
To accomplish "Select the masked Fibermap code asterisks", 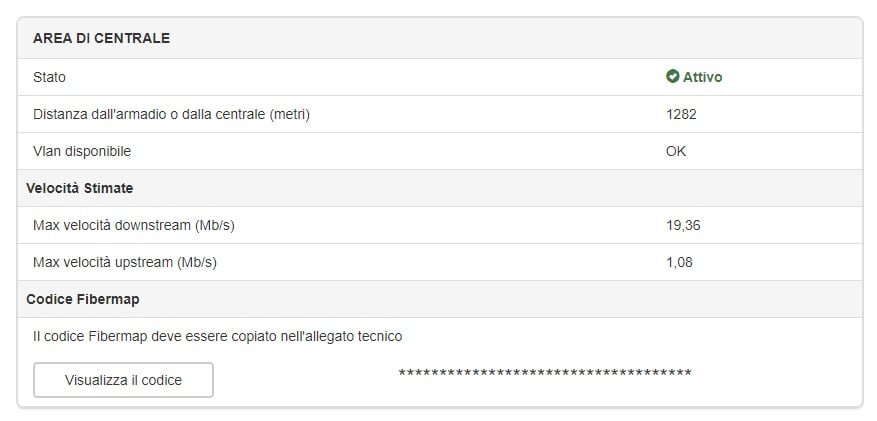I will (x=545, y=373).
